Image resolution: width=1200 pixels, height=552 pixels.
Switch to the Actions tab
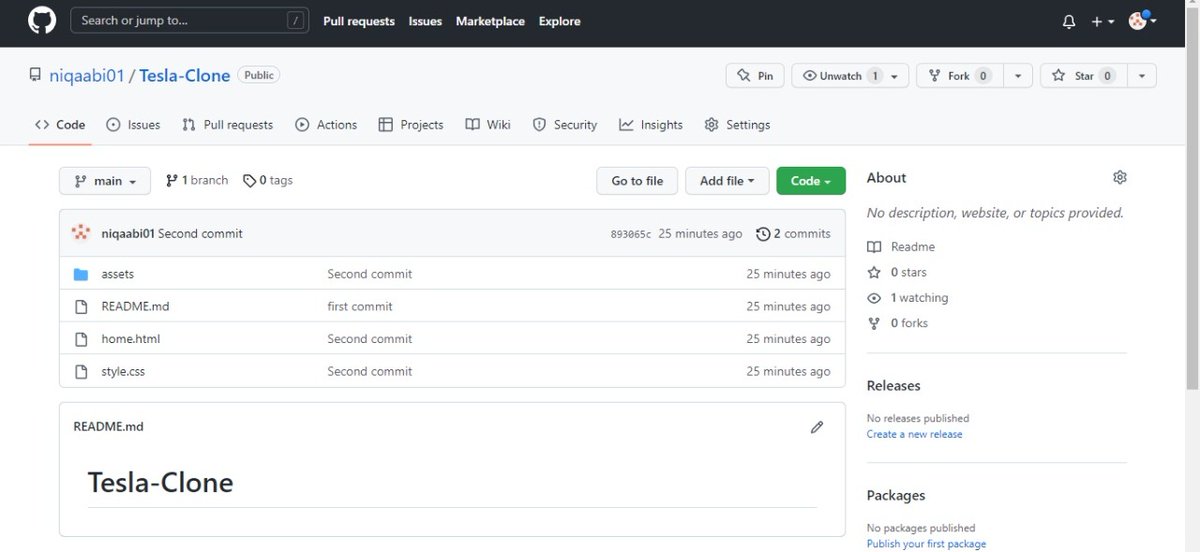click(x=326, y=125)
